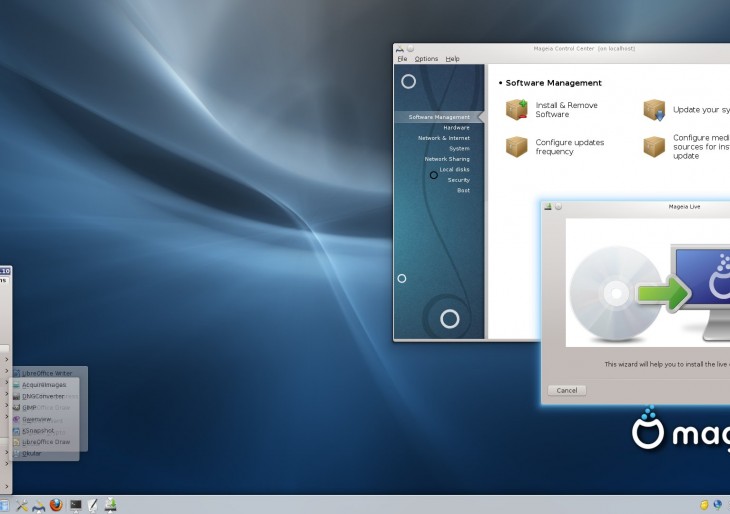Screen dimensions: 730x514
Task: Choose Okular in the application list
Action: tap(31, 453)
